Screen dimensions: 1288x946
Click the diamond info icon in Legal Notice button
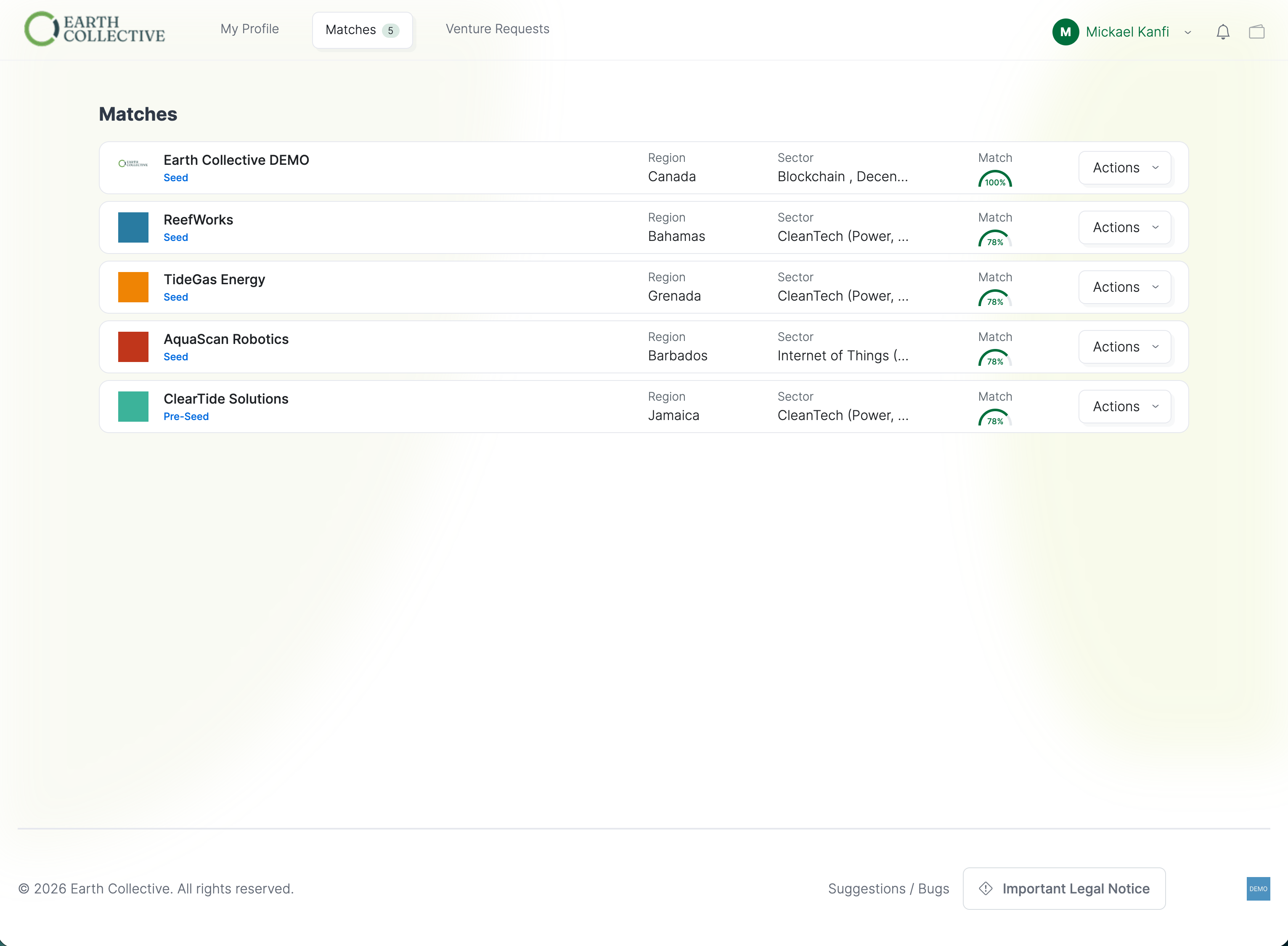coord(986,888)
